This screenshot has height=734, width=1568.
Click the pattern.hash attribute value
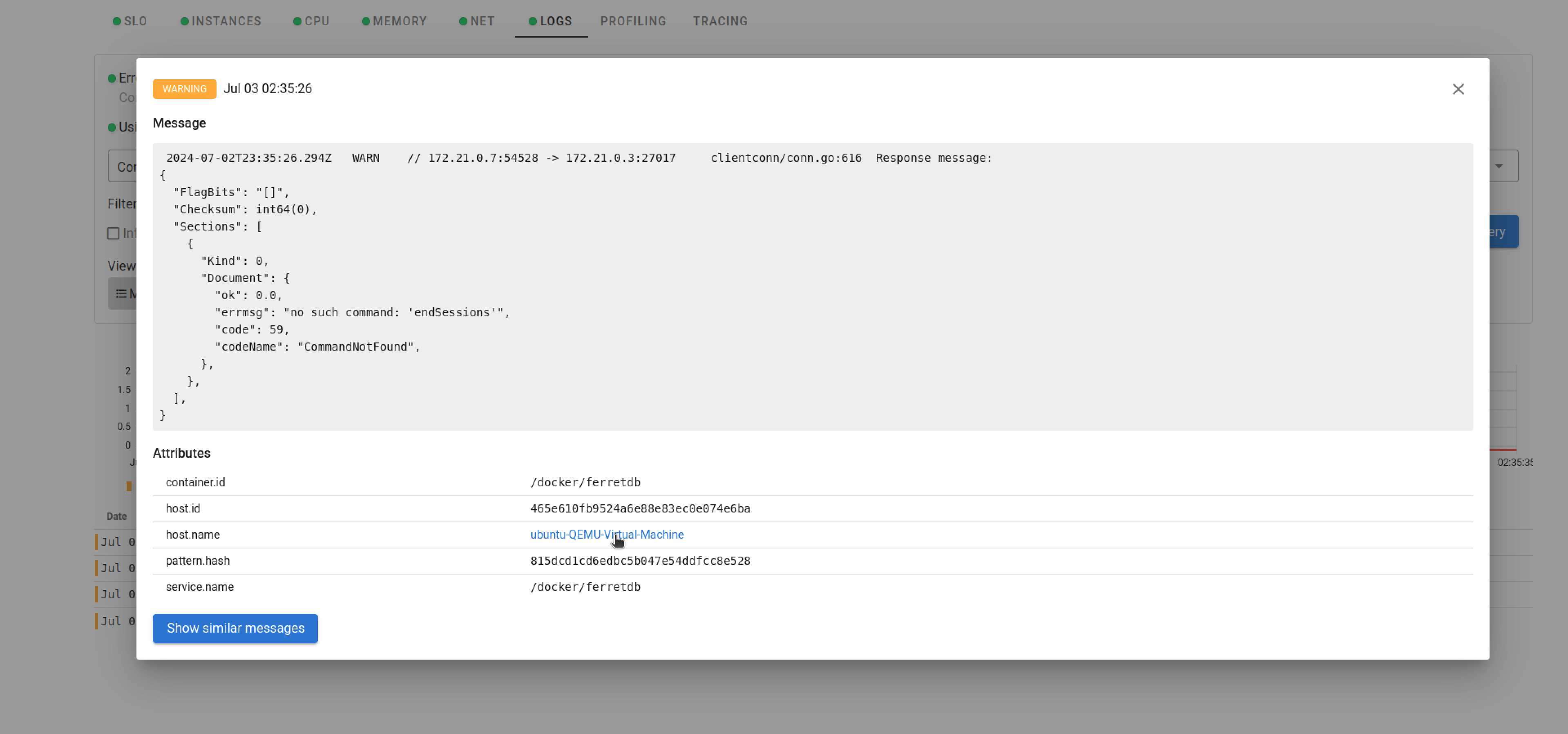coord(640,560)
